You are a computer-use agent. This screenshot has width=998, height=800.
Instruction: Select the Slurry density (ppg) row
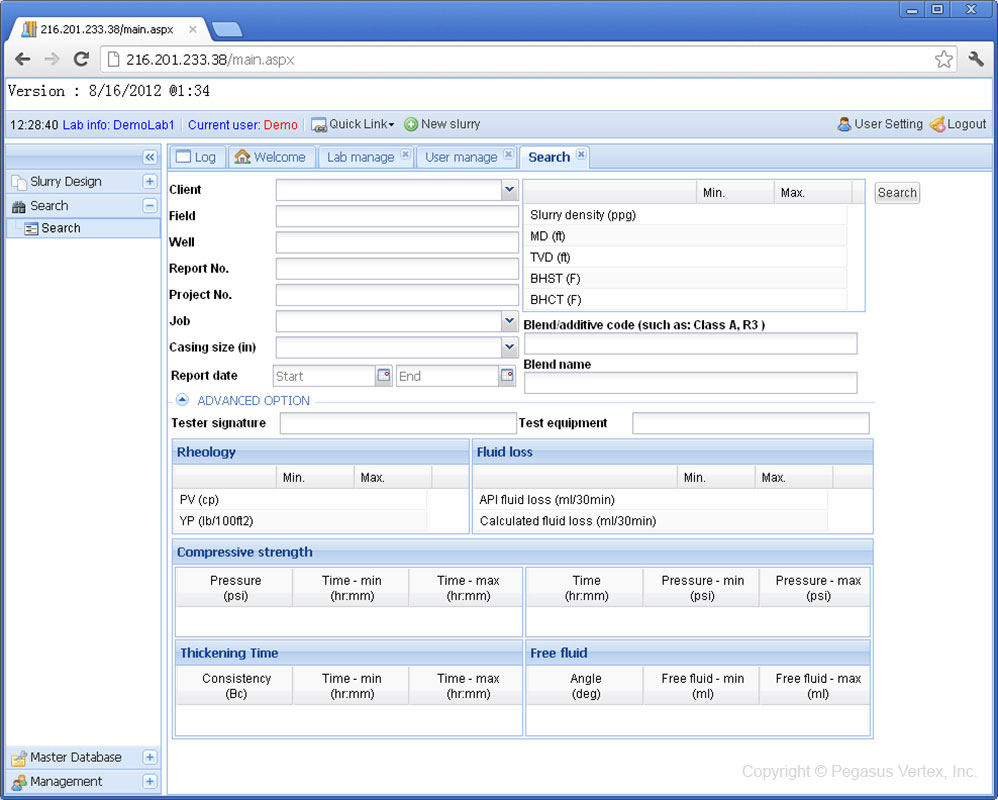685,215
